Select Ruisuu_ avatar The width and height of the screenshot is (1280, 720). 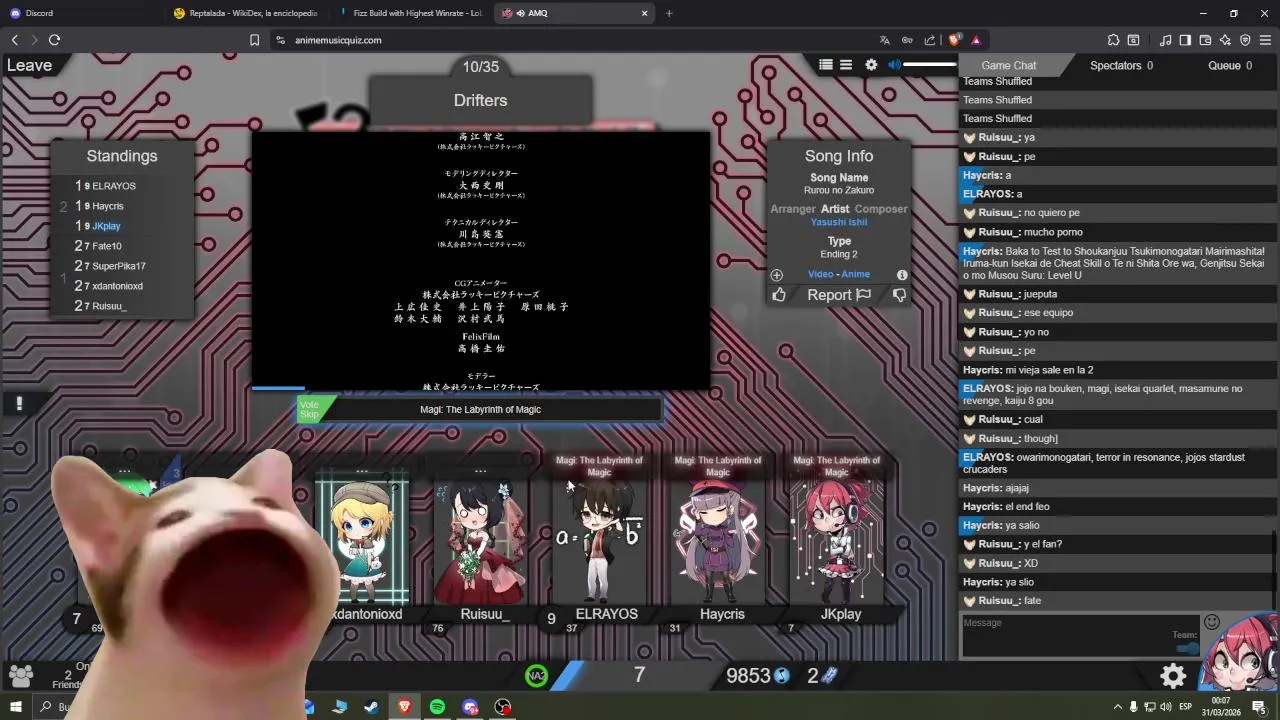coord(481,540)
